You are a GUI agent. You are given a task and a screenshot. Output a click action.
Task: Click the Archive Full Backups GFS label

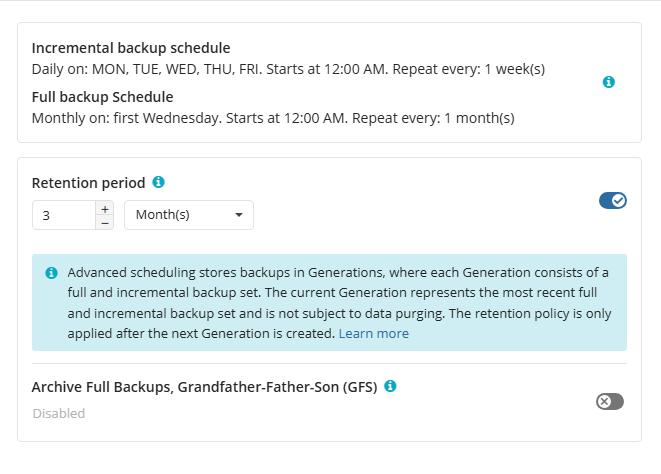(204, 386)
